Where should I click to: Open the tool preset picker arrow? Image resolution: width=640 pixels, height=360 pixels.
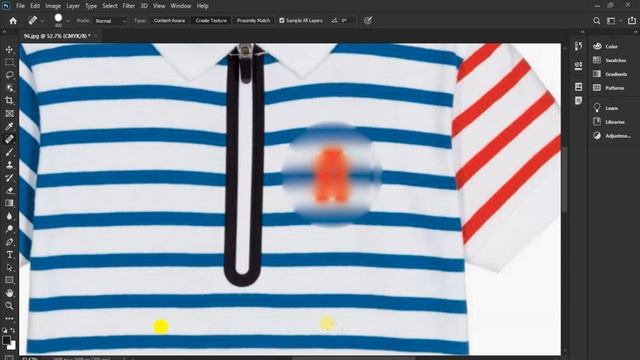(x=42, y=20)
